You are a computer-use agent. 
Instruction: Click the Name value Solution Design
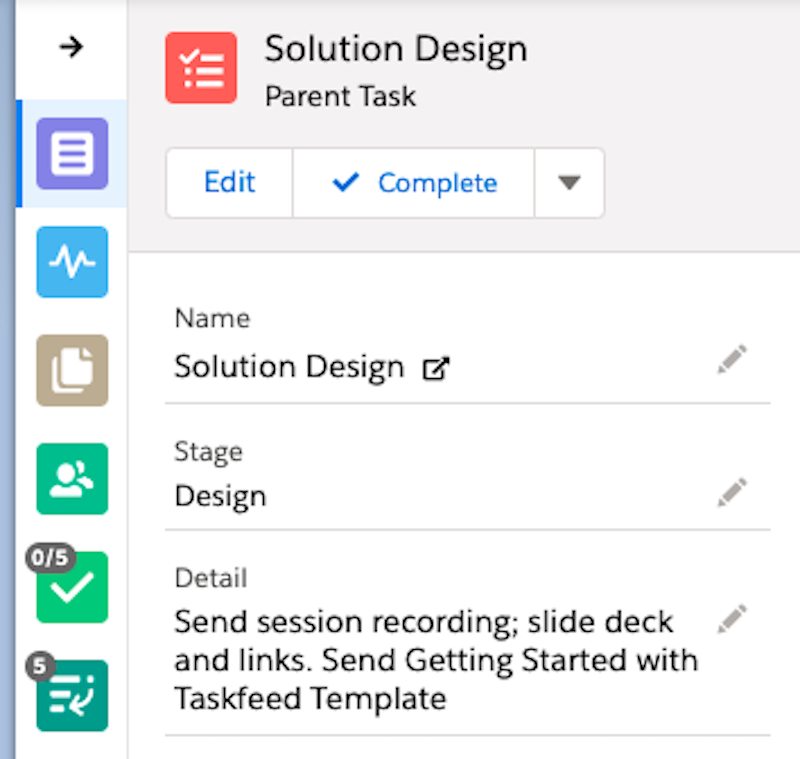289,367
